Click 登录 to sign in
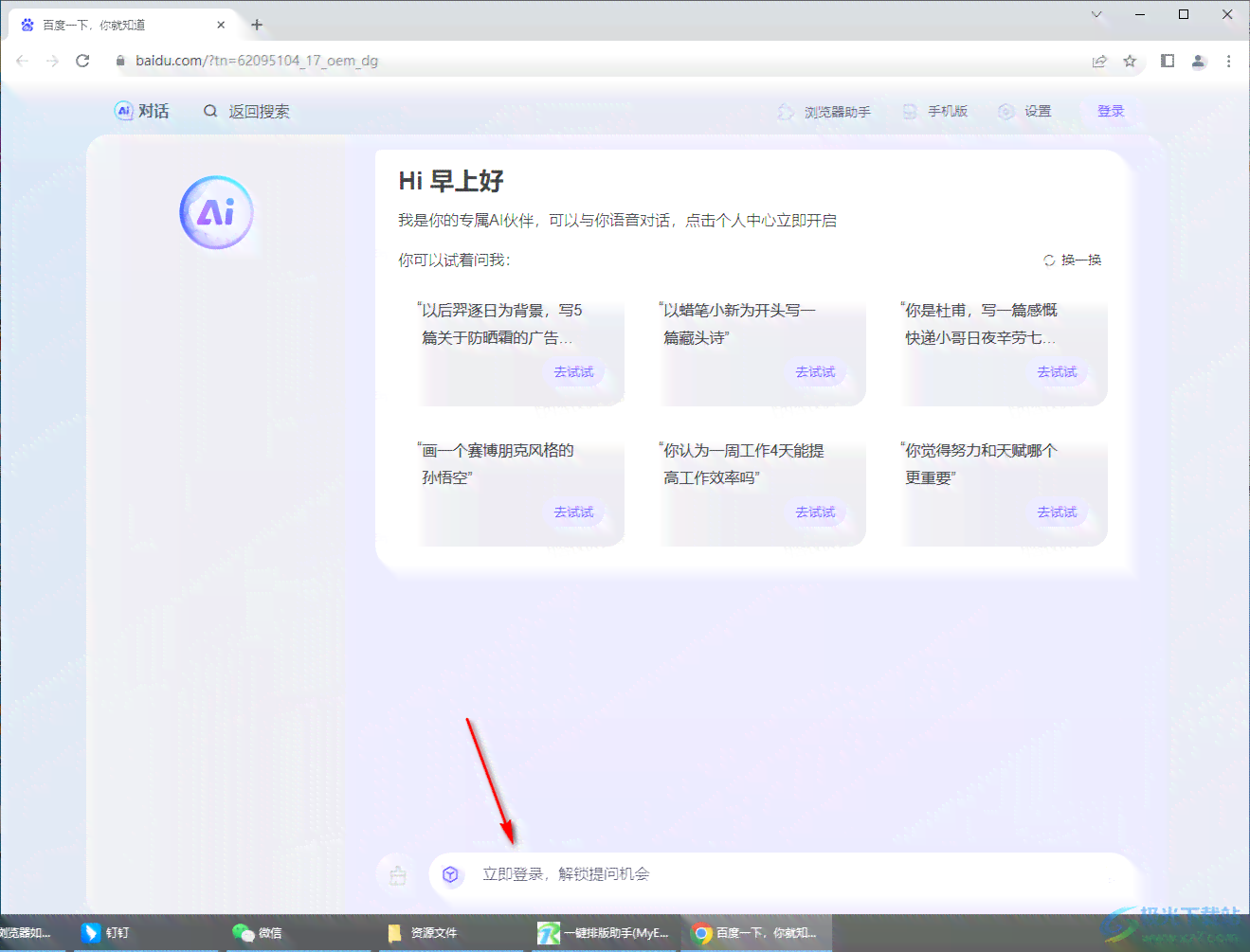Screen dimensions: 1250x952 point(1111,111)
